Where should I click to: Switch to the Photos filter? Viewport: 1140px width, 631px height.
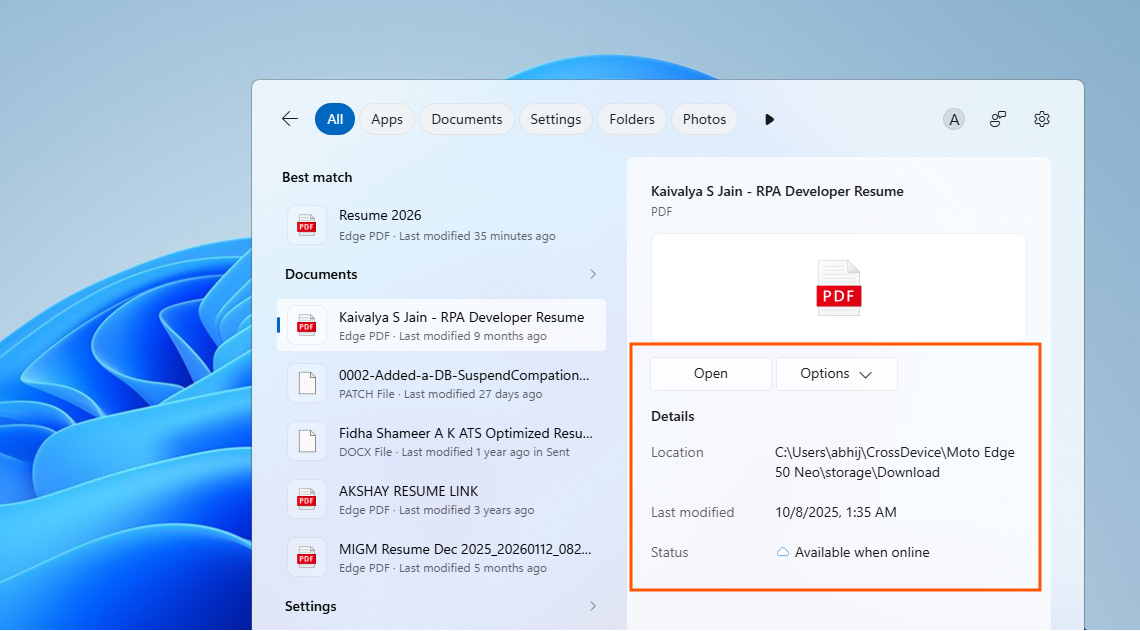tap(705, 119)
